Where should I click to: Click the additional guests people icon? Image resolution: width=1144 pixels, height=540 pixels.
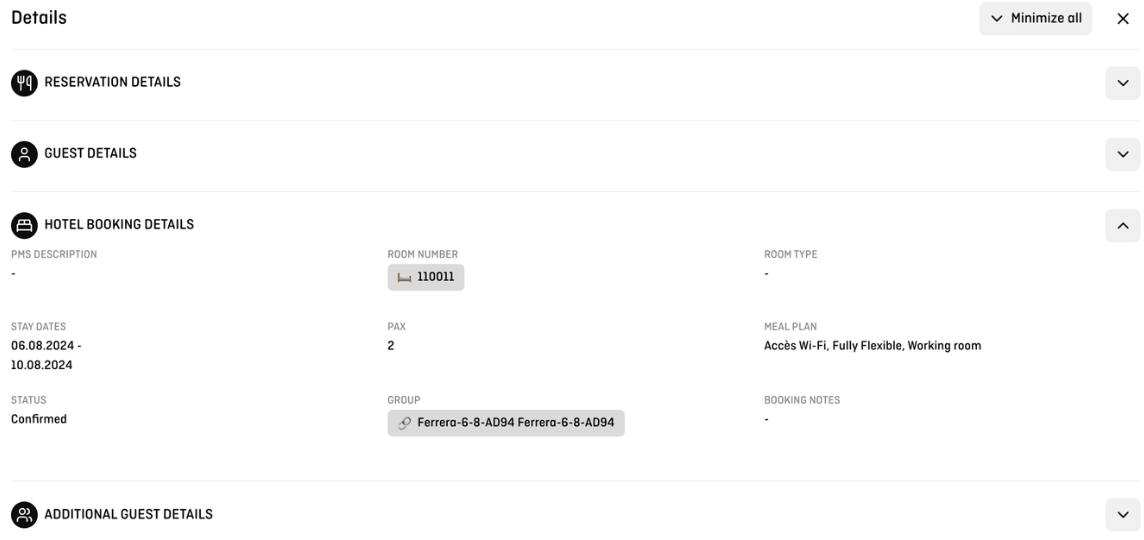24,515
